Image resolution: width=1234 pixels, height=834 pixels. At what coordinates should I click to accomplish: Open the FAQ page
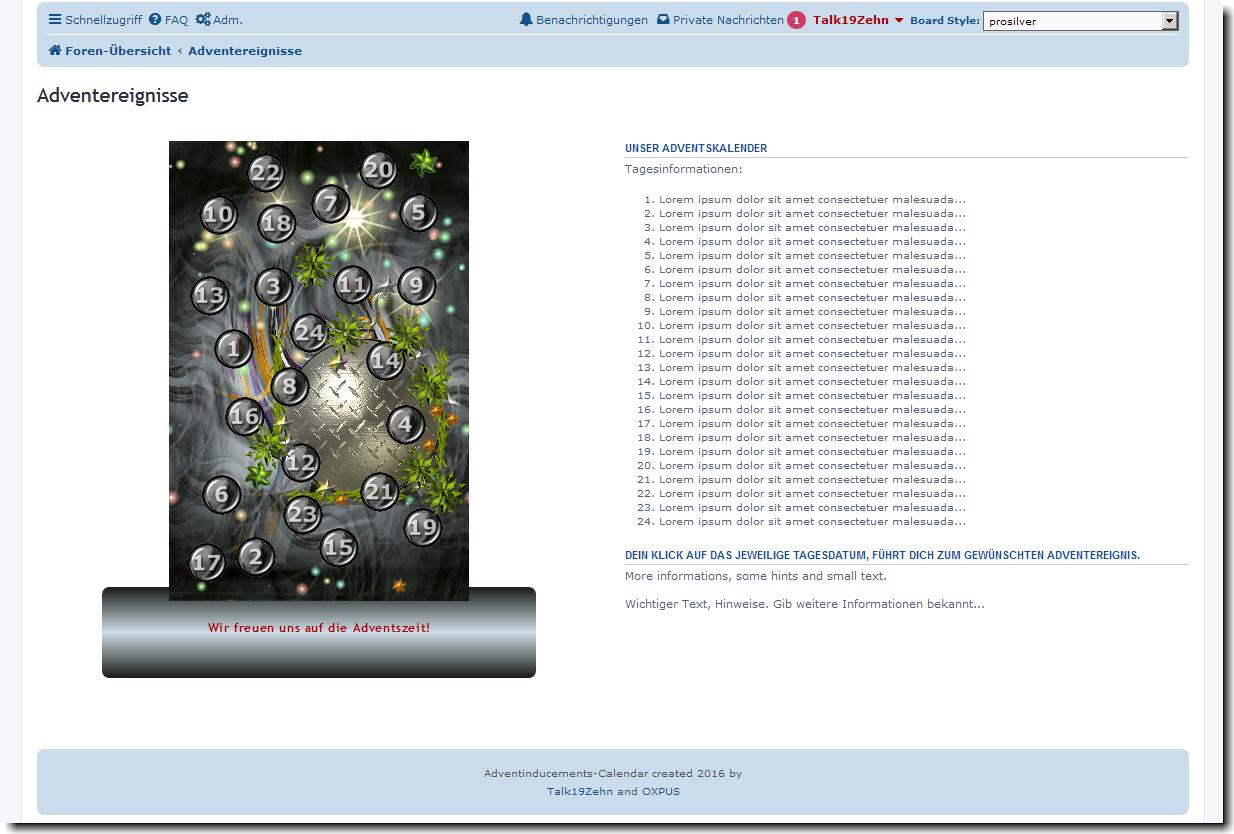coord(168,20)
